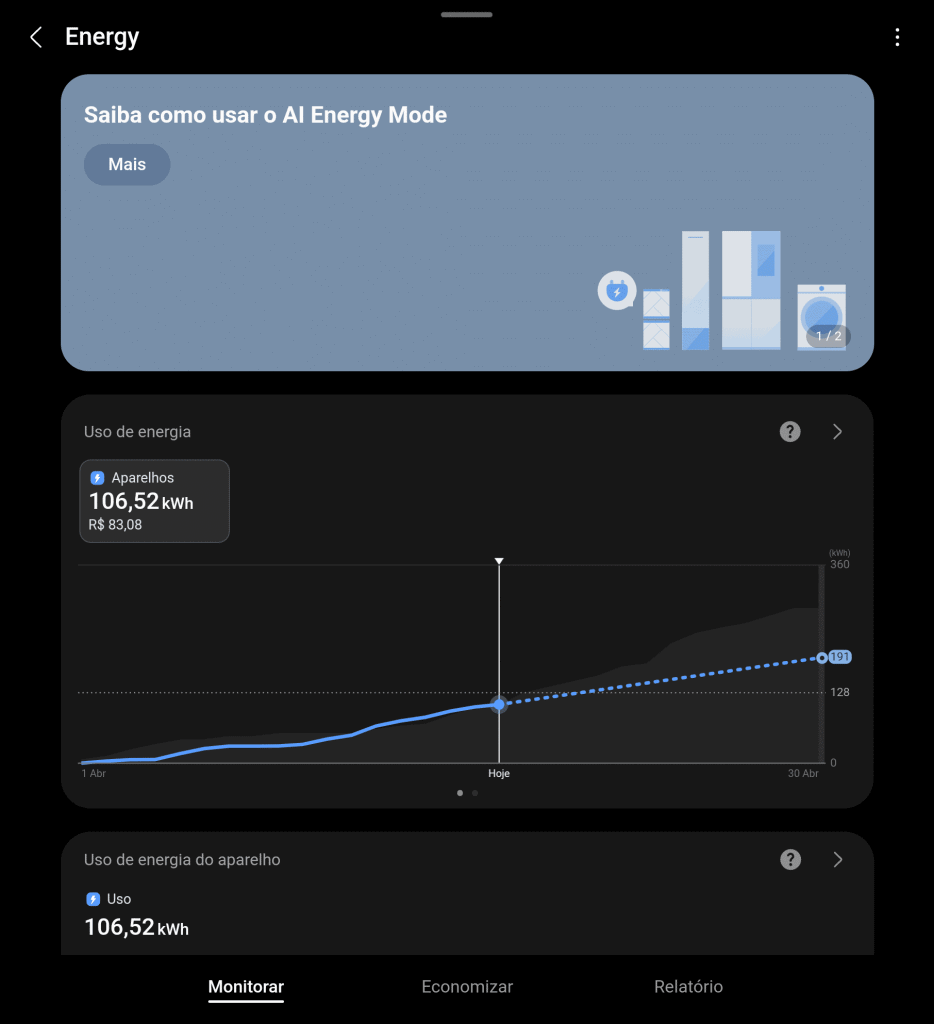Screen dimensions: 934x1024
Task: Tap the Mais button in the banner
Action: [x=126, y=164]
